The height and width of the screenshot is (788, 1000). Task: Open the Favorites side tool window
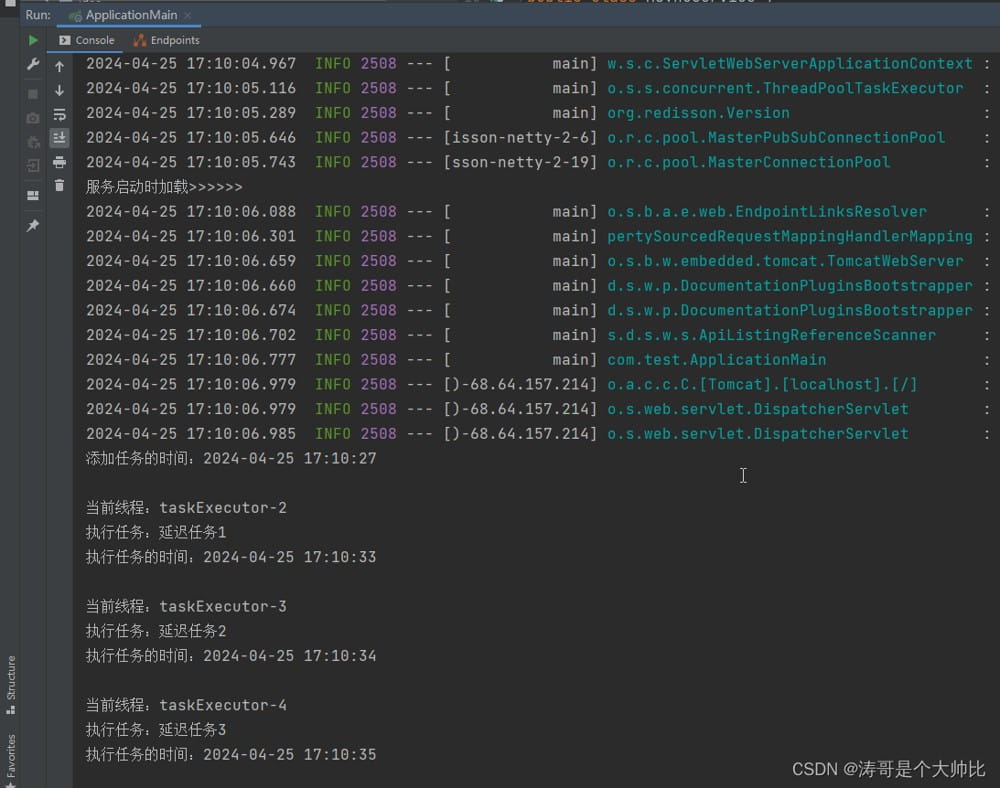click(x=11, y=760)
